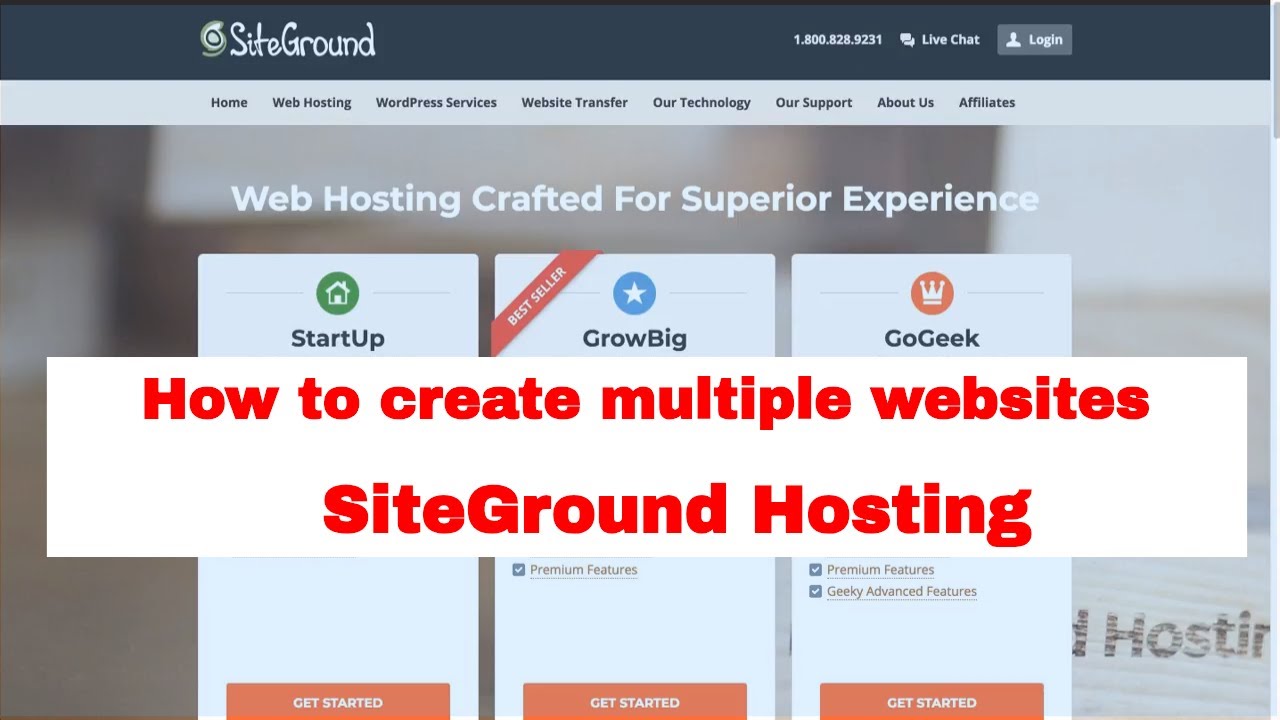Viewport: 1280px width, 720px height.
Task: Click Get Started under GrowBig plan
Action: click(x=635, y=702)
